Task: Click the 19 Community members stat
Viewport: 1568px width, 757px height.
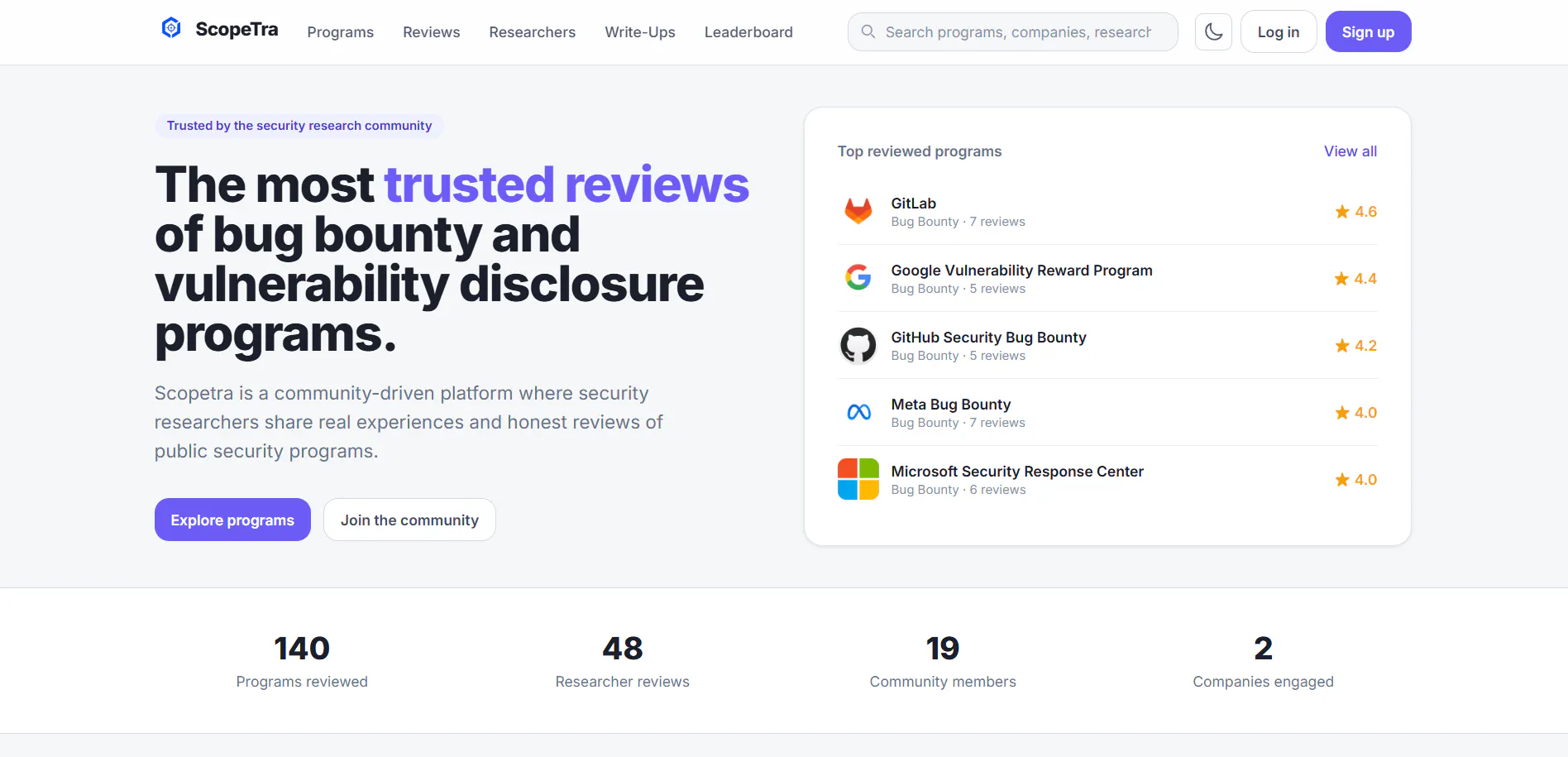Action: tap(943, 661)
